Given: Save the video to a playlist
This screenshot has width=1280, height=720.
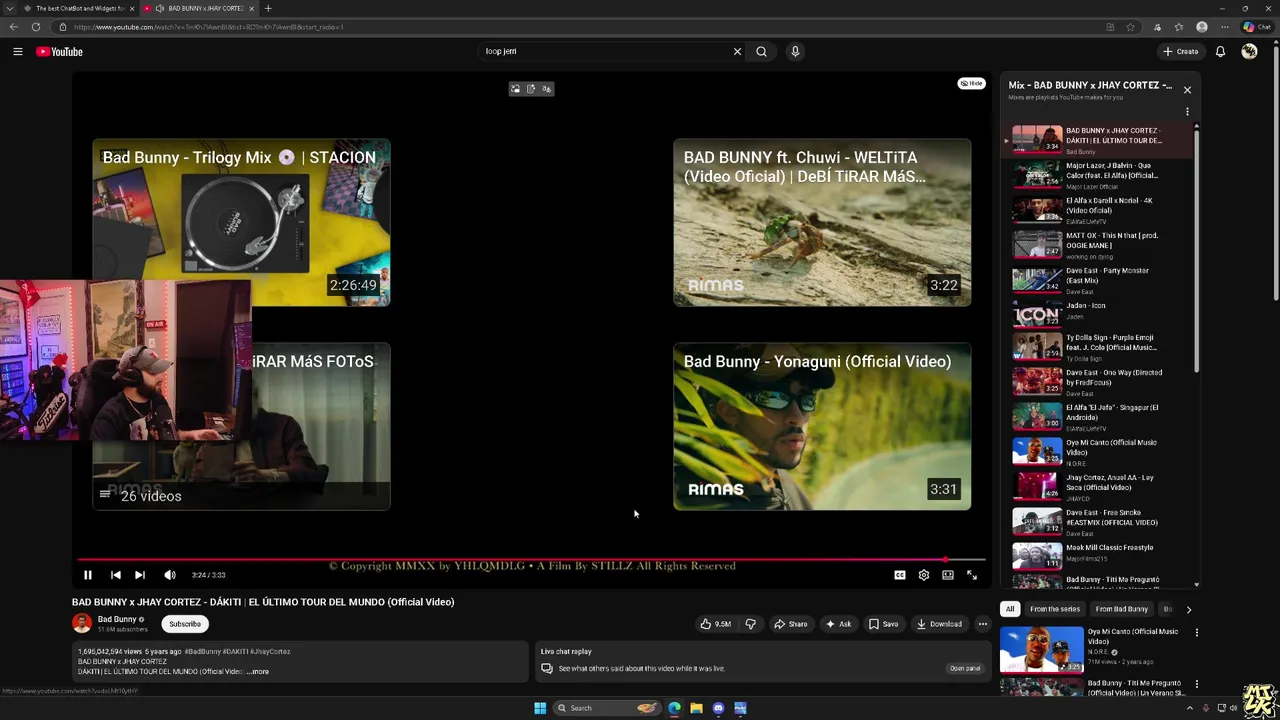Looking at the screenshot, I should (x=883, y=624).
